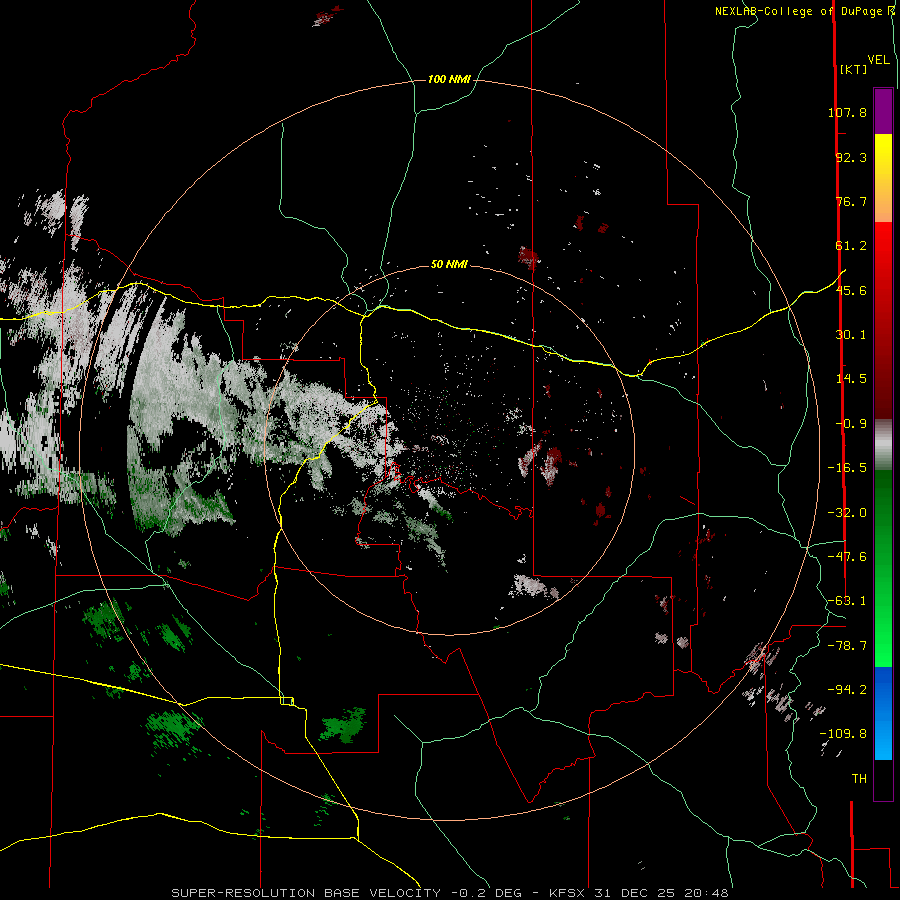This screenshot has width=900, height=900.
Task: Click the '-16.5' scale value
Action: click(847, 468)
